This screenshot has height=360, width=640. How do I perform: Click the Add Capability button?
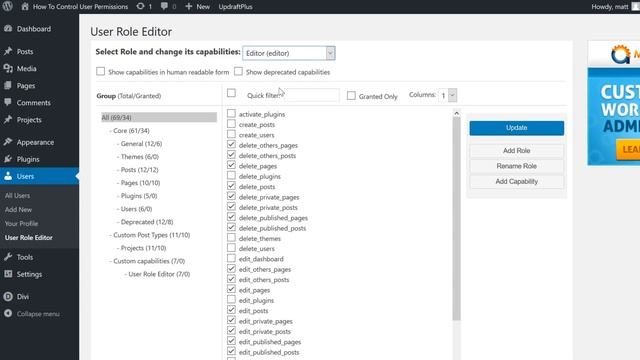(x=517, y=182)
